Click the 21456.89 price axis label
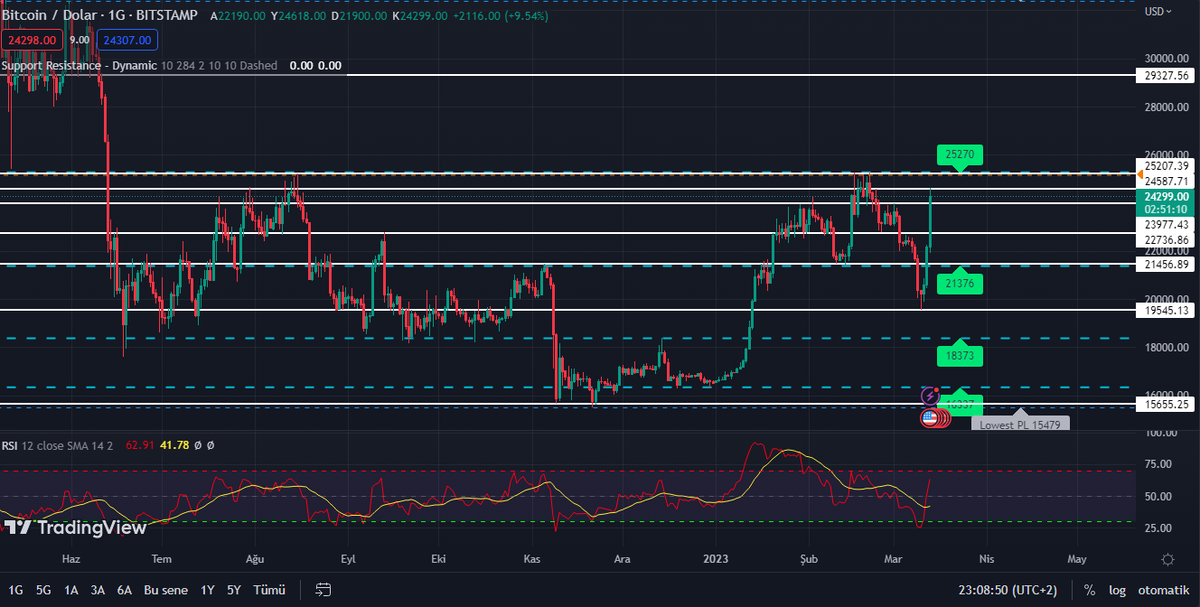The image size is (1200, 607). (1164, 264)
